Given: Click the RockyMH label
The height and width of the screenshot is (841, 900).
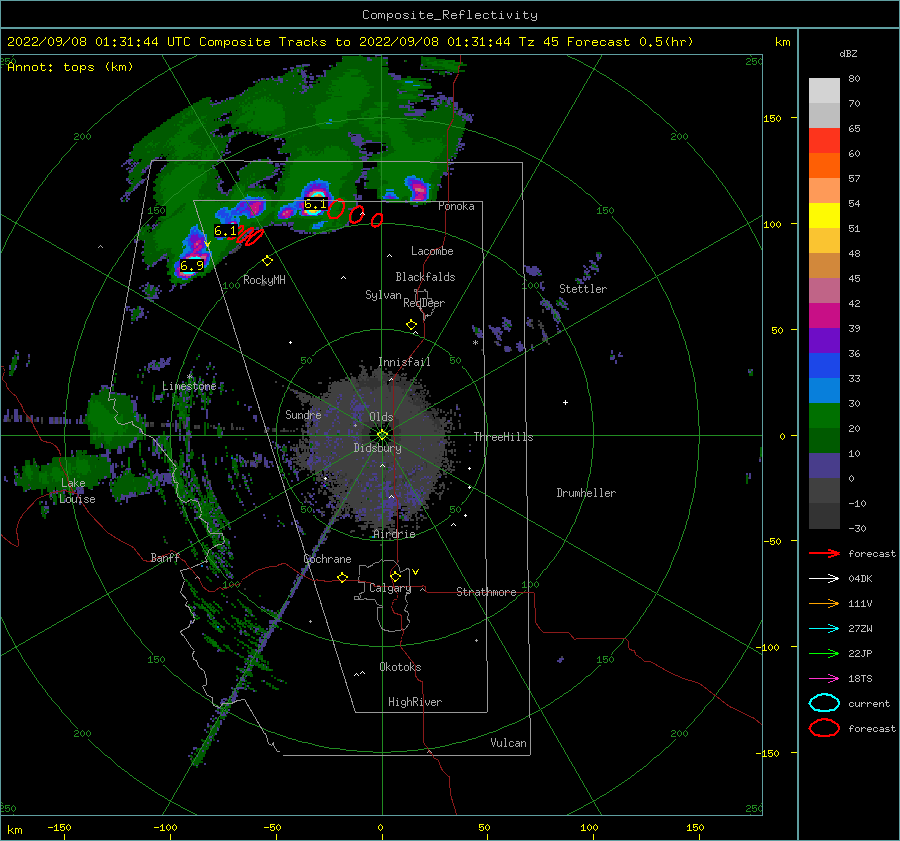Looking at the screenshot, I should coord(264,280).
